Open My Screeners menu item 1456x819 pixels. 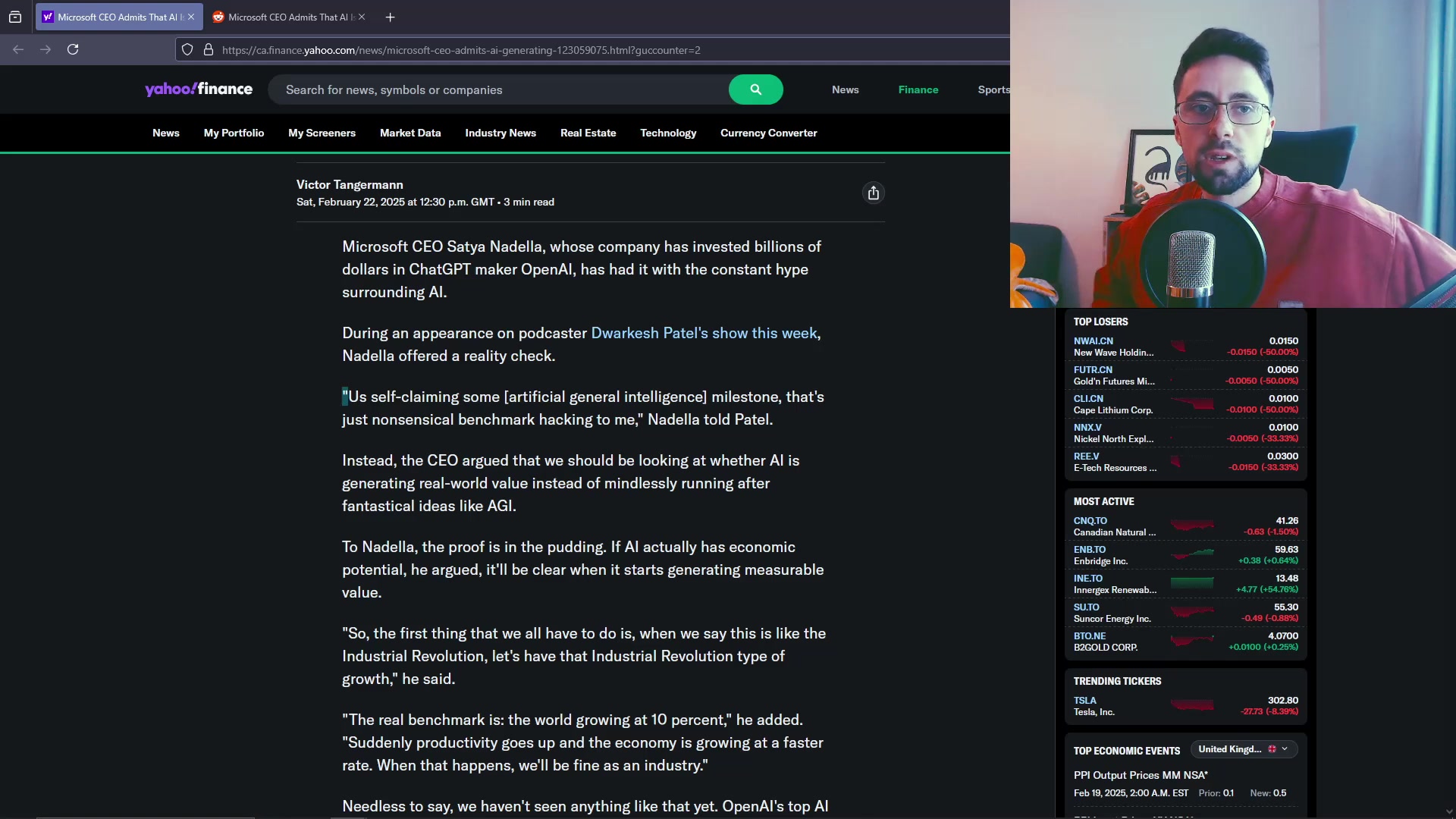(322, 133)
